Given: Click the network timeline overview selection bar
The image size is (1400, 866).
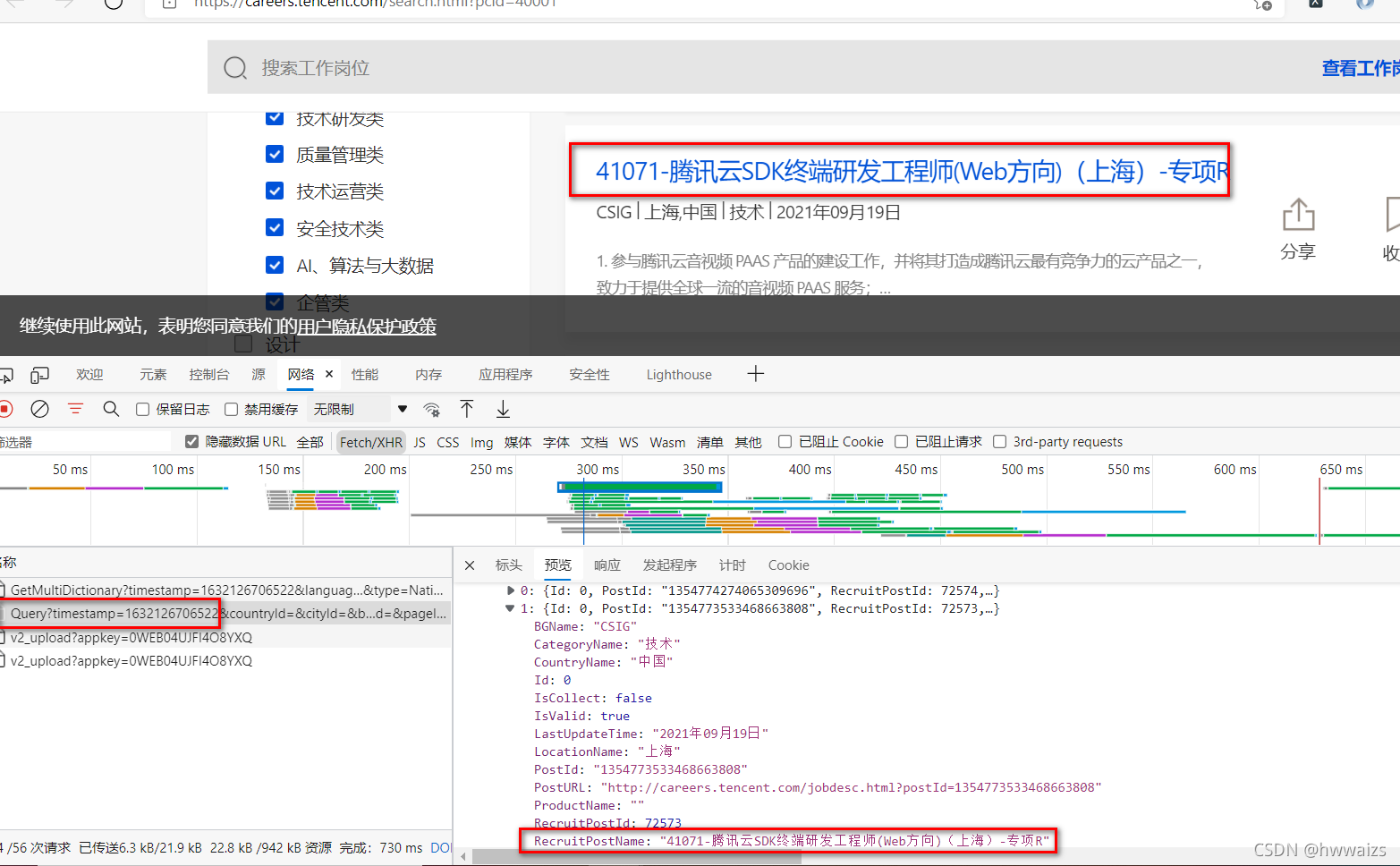Looking at the screenshot, I should point(640,487).
